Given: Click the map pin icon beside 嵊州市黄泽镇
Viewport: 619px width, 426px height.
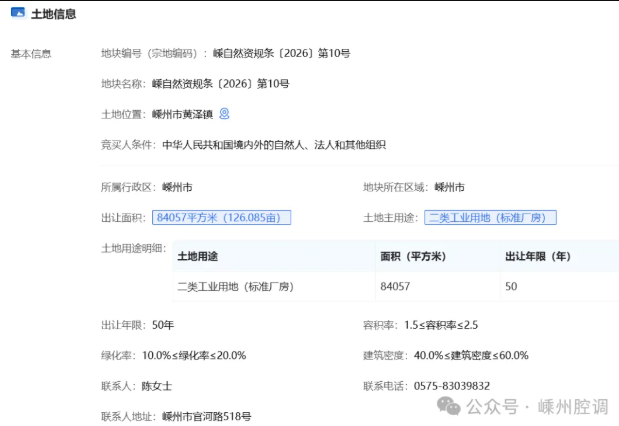Looking at the screenshot, I should pos(225,114).
